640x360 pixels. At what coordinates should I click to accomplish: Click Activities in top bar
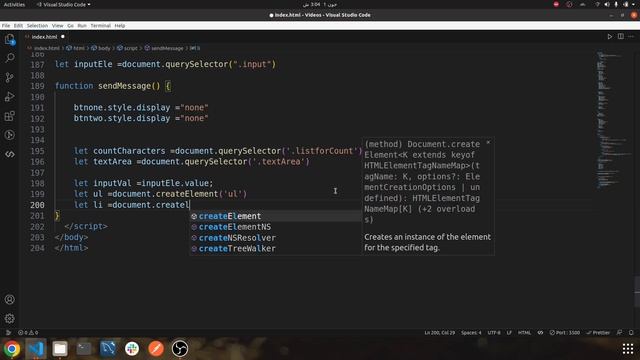click(x=14, y=4)
